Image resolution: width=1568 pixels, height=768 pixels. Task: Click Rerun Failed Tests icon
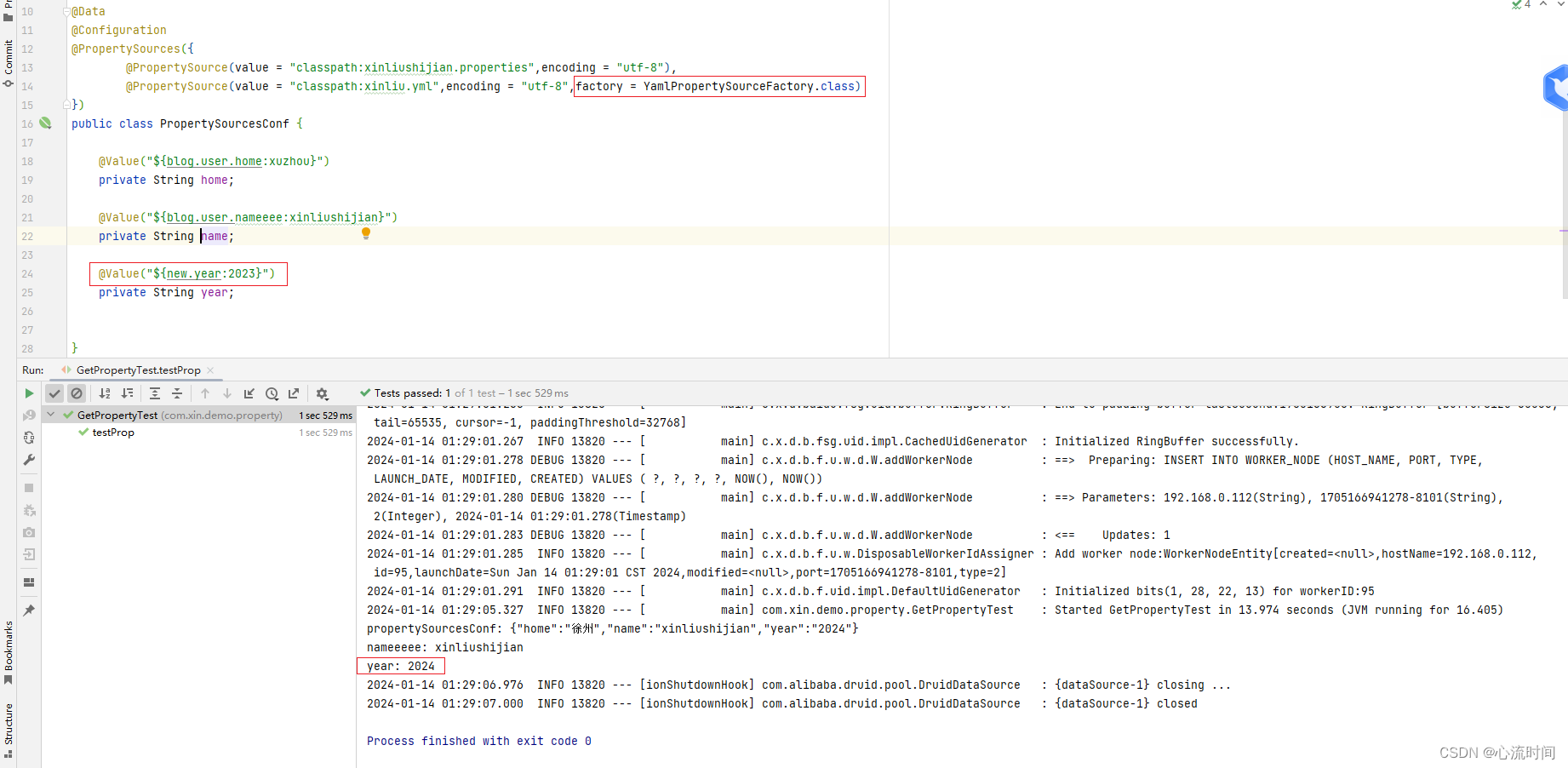29,416
